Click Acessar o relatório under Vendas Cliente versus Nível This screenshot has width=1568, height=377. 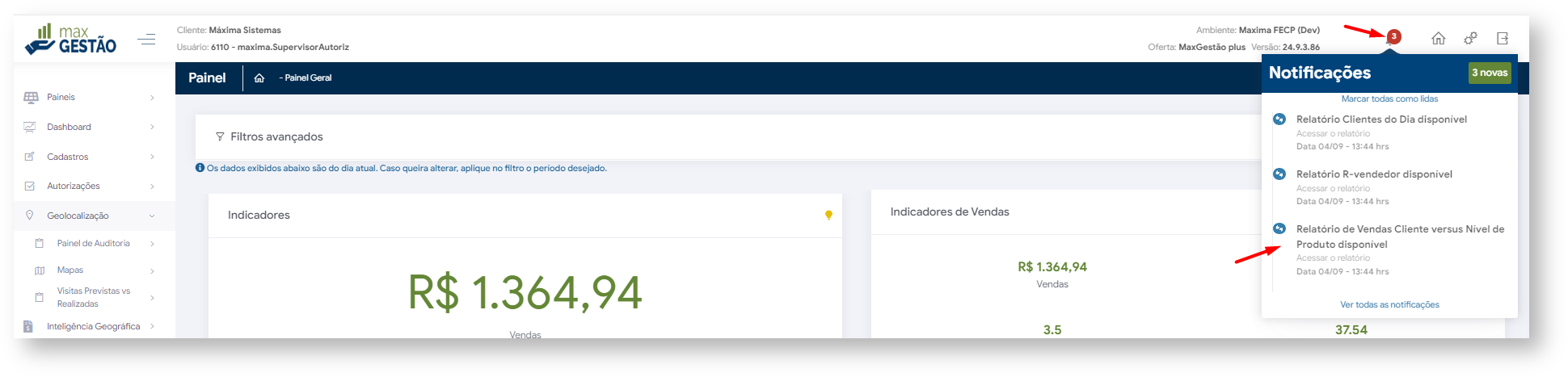click(1333, 258)
